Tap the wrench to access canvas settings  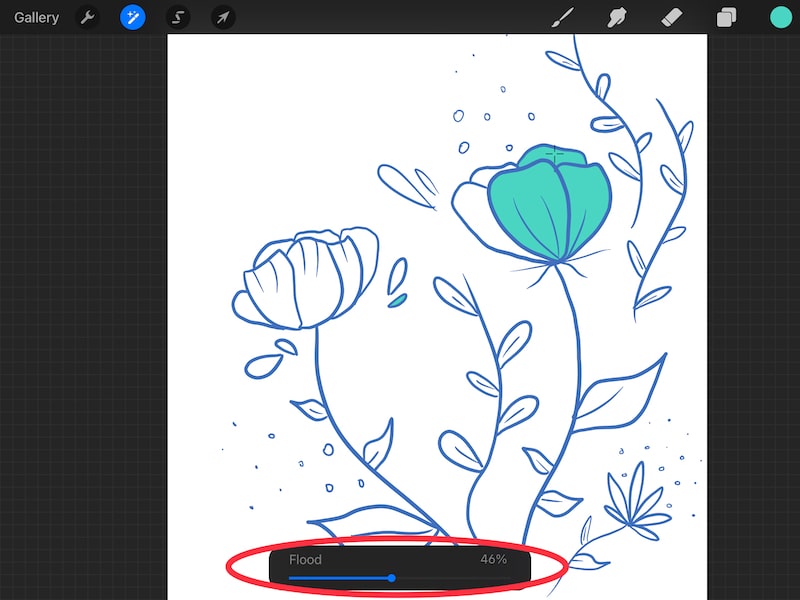pyautogui.click(x=88, y=17)
